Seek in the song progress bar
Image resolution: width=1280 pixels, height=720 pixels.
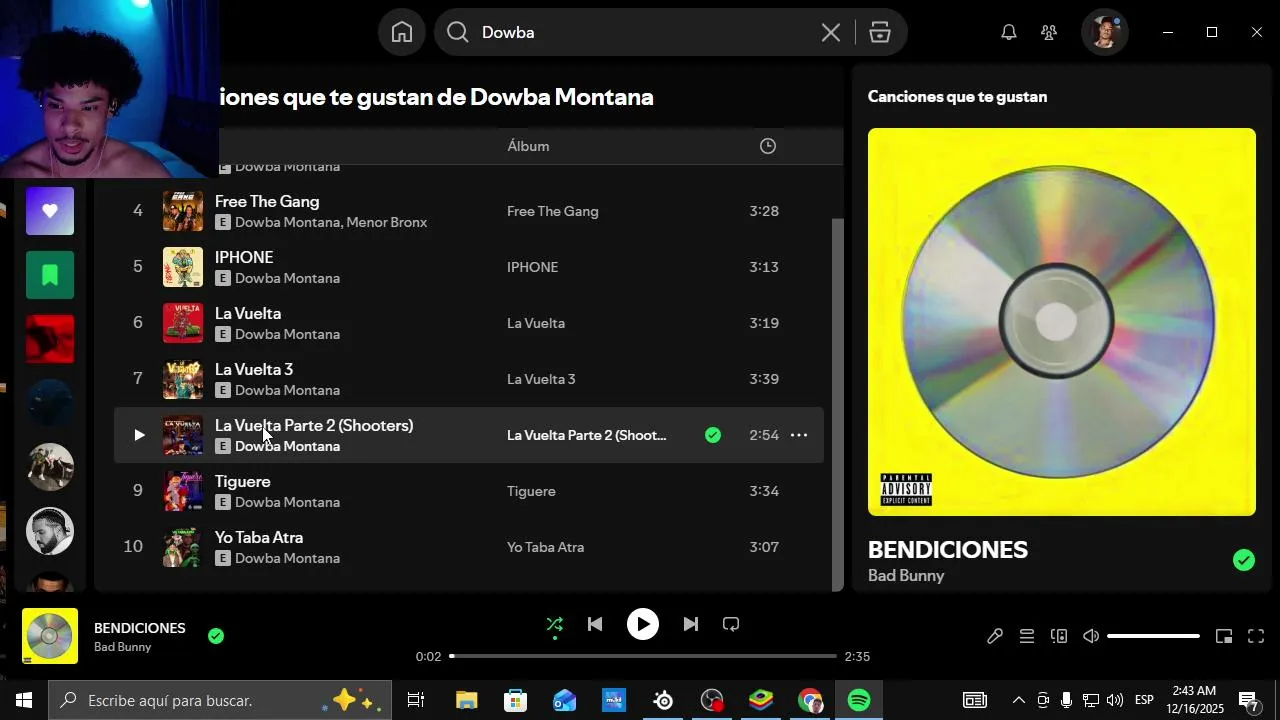(x=643, y=656)
